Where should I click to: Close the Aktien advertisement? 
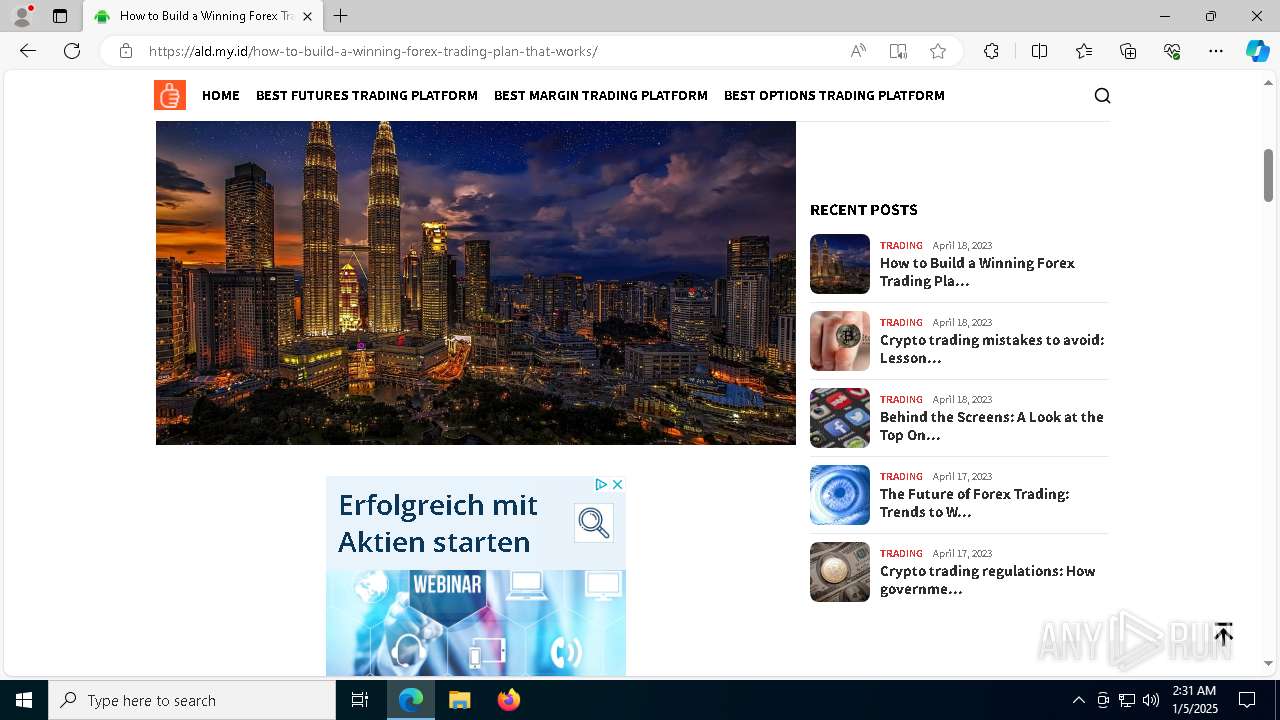point(617,484)
